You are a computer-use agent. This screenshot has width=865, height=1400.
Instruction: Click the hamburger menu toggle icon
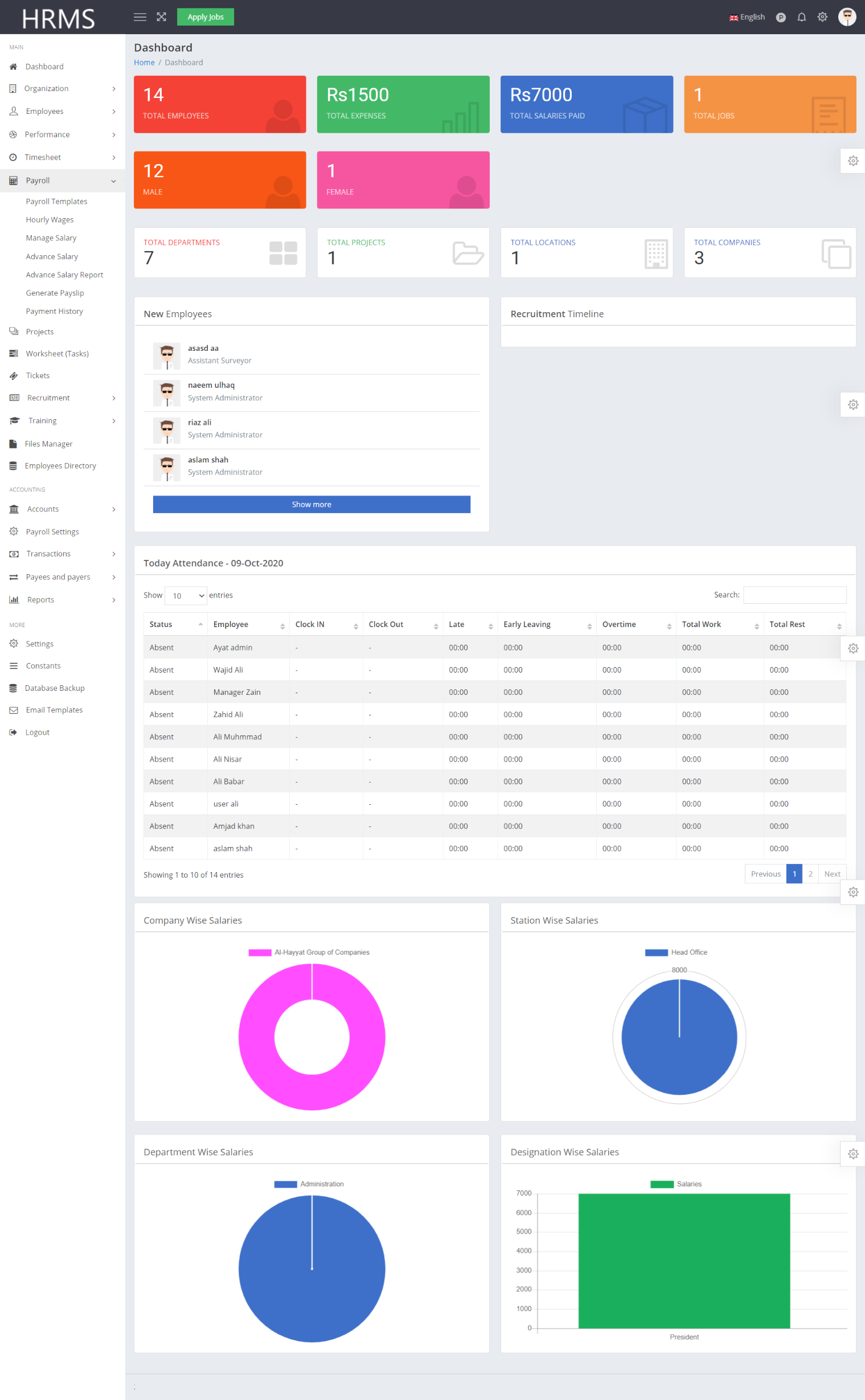140,17
